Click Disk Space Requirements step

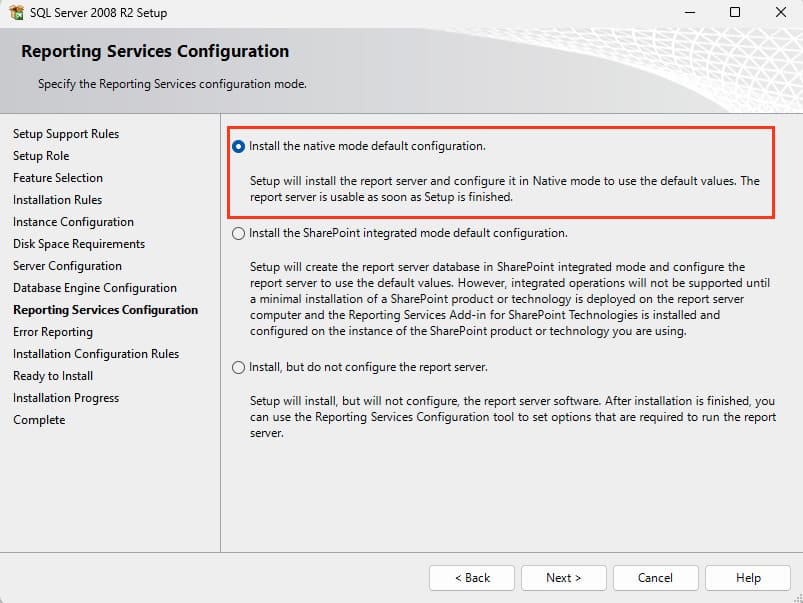(79, 244)
